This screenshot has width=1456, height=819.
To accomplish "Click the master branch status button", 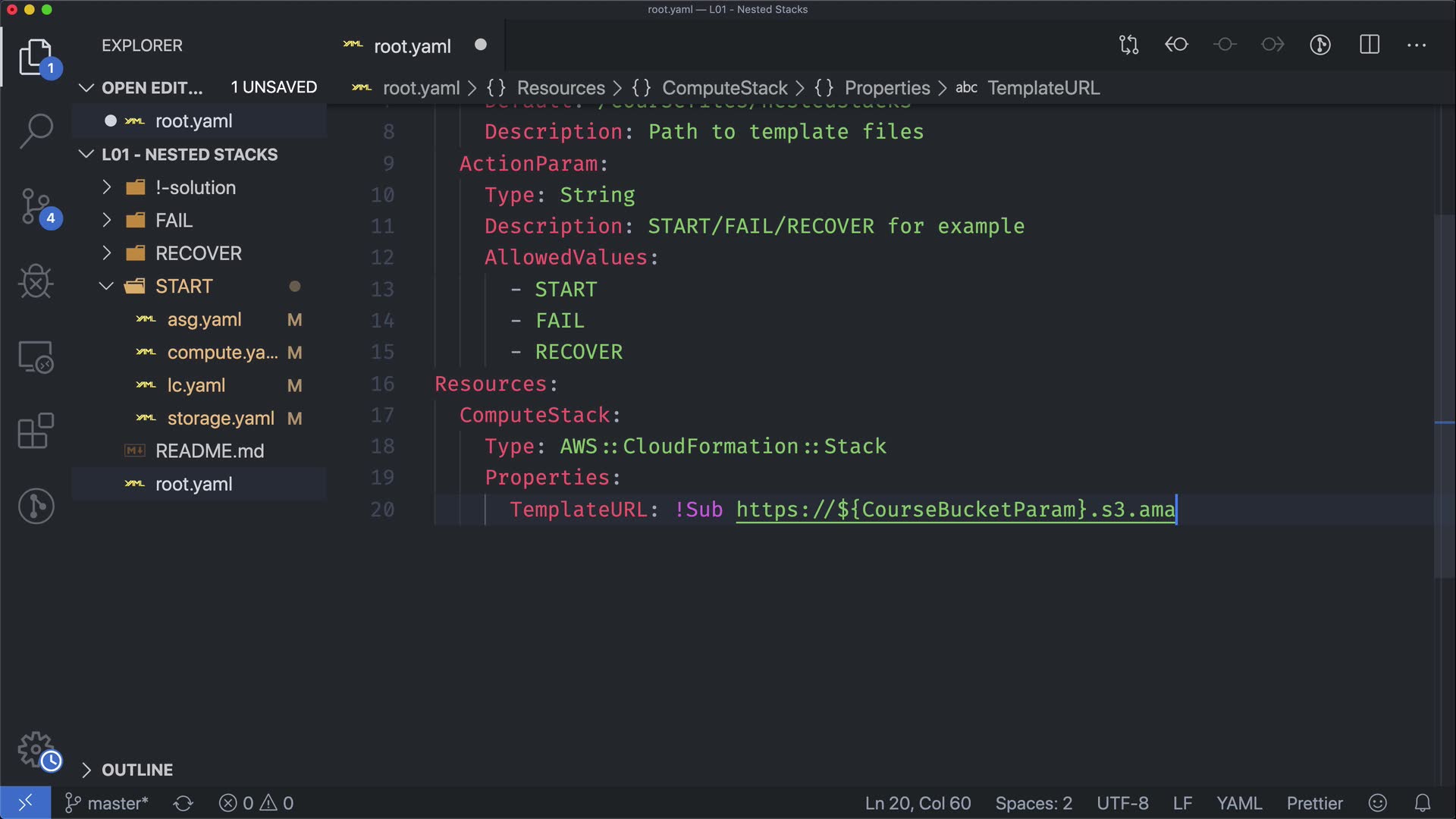I will (x=107, y=803).
